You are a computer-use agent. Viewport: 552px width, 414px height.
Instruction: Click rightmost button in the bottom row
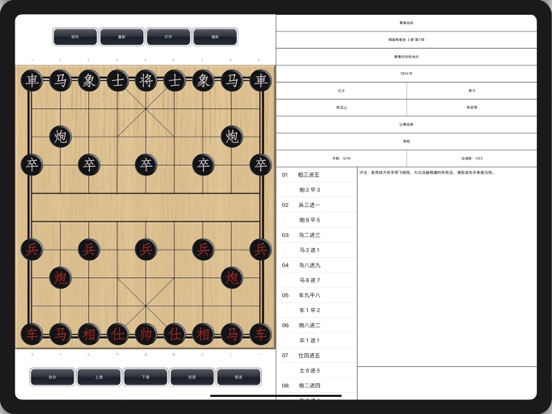[239, 377]
